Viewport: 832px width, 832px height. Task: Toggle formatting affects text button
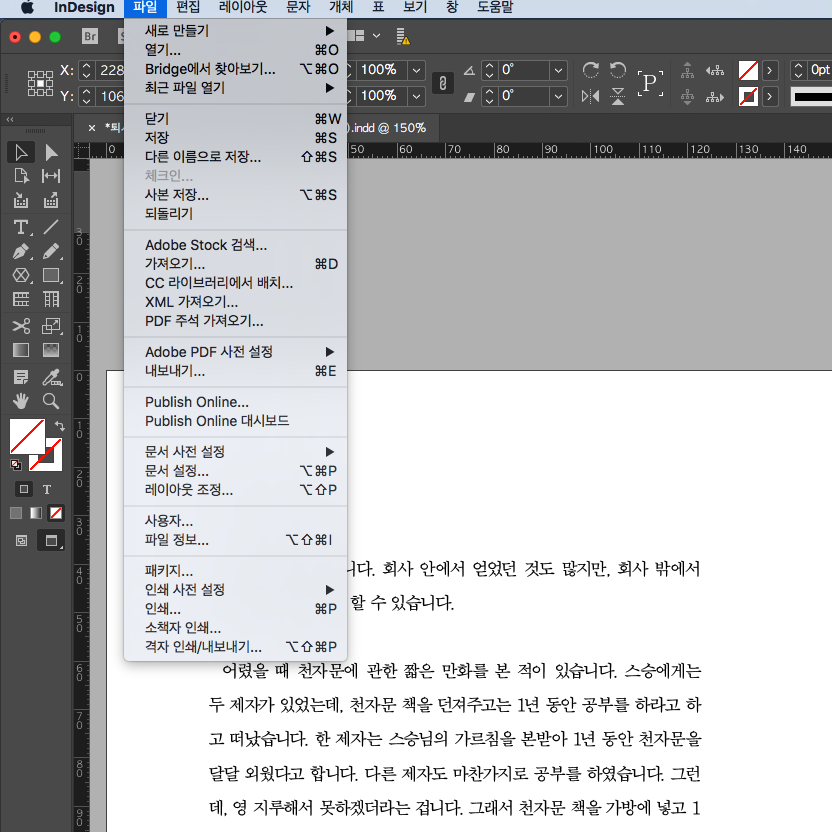[x=46, y=489]
